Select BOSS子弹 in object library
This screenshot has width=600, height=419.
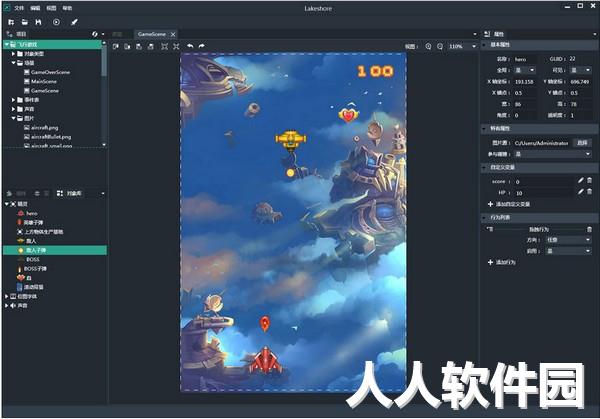(x=35, y=269)
